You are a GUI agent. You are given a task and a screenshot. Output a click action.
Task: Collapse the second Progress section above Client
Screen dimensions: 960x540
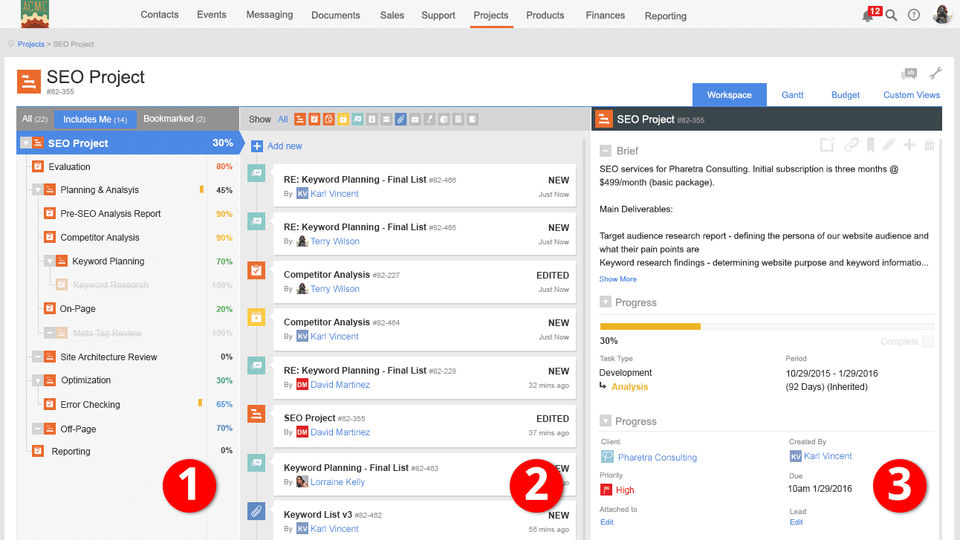[x=606, y=421]
